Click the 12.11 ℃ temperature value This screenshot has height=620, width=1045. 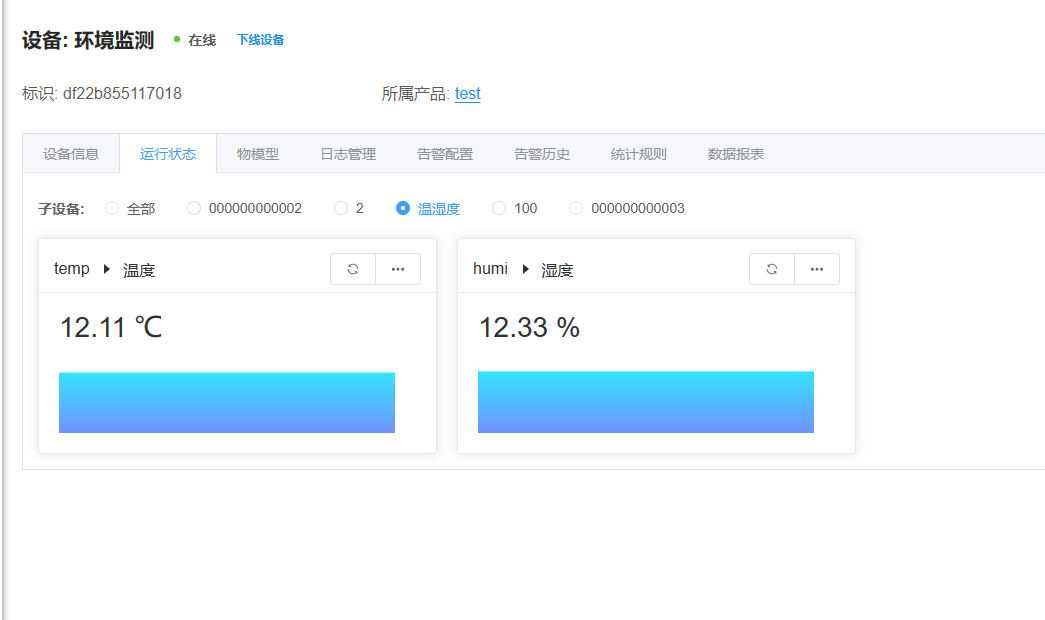111,327
